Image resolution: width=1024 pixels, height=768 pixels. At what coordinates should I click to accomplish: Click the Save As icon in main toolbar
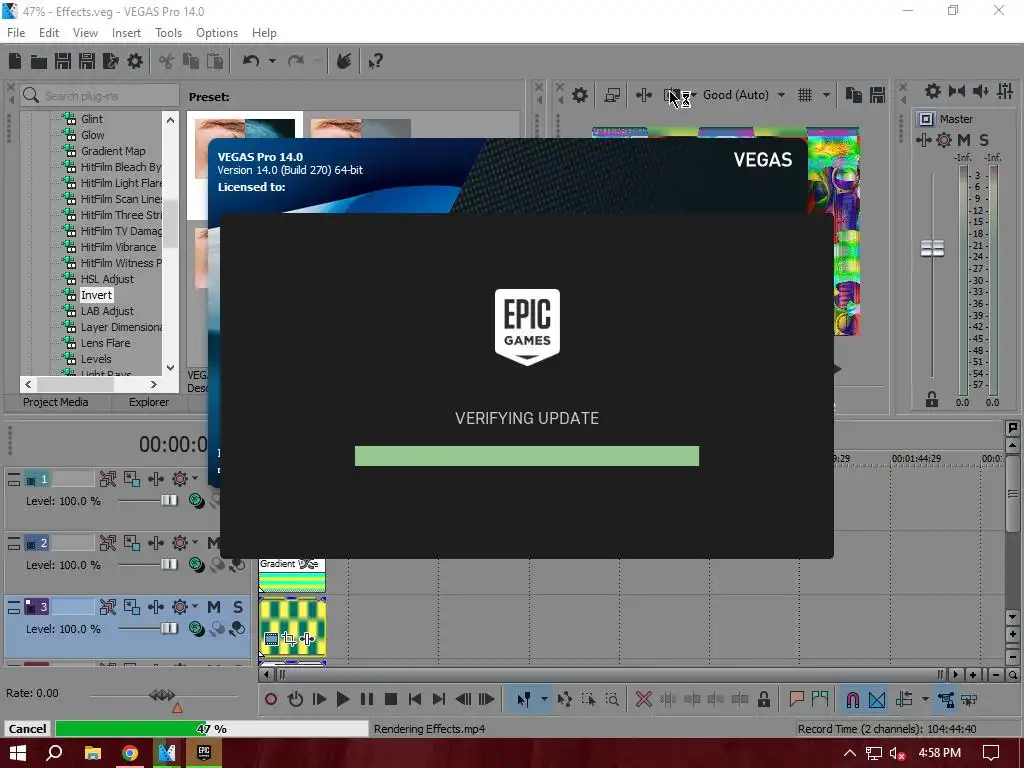click(87, 61)
